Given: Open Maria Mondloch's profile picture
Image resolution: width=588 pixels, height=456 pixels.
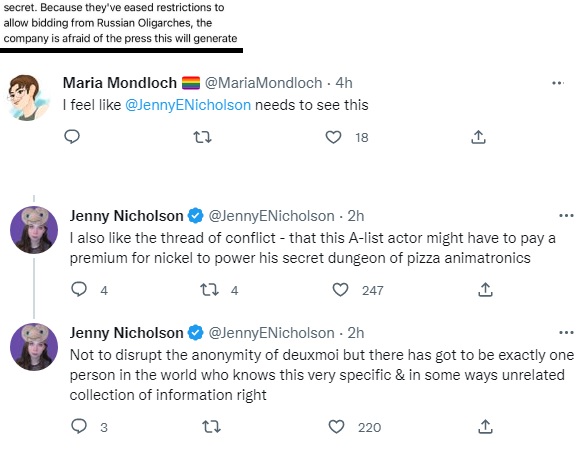Looking at the screenshot, I should pyautogui.click(x=26, y=98).
